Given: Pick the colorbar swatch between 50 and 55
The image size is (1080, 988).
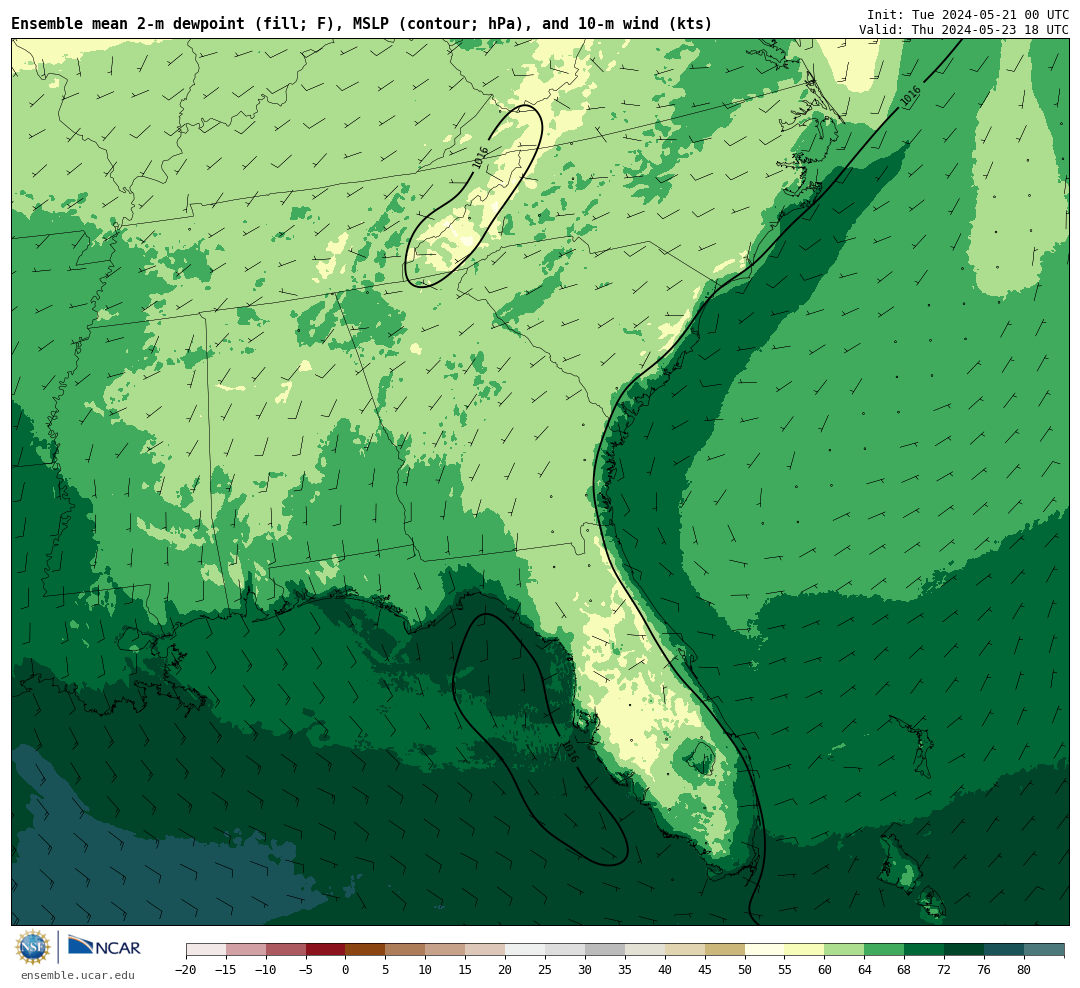Looking at the screenshot, I should pyautogui.click(x=765, y=950).
